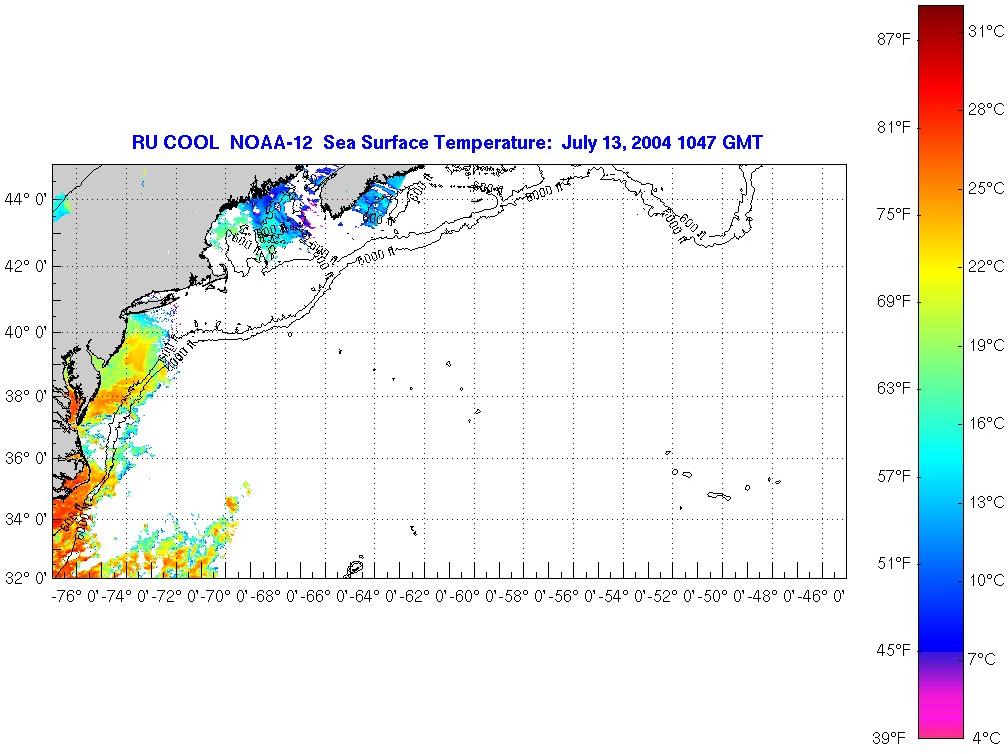Click the 44° 0' latitude label
Screen dimensions: 1008x754
(26, 199)
